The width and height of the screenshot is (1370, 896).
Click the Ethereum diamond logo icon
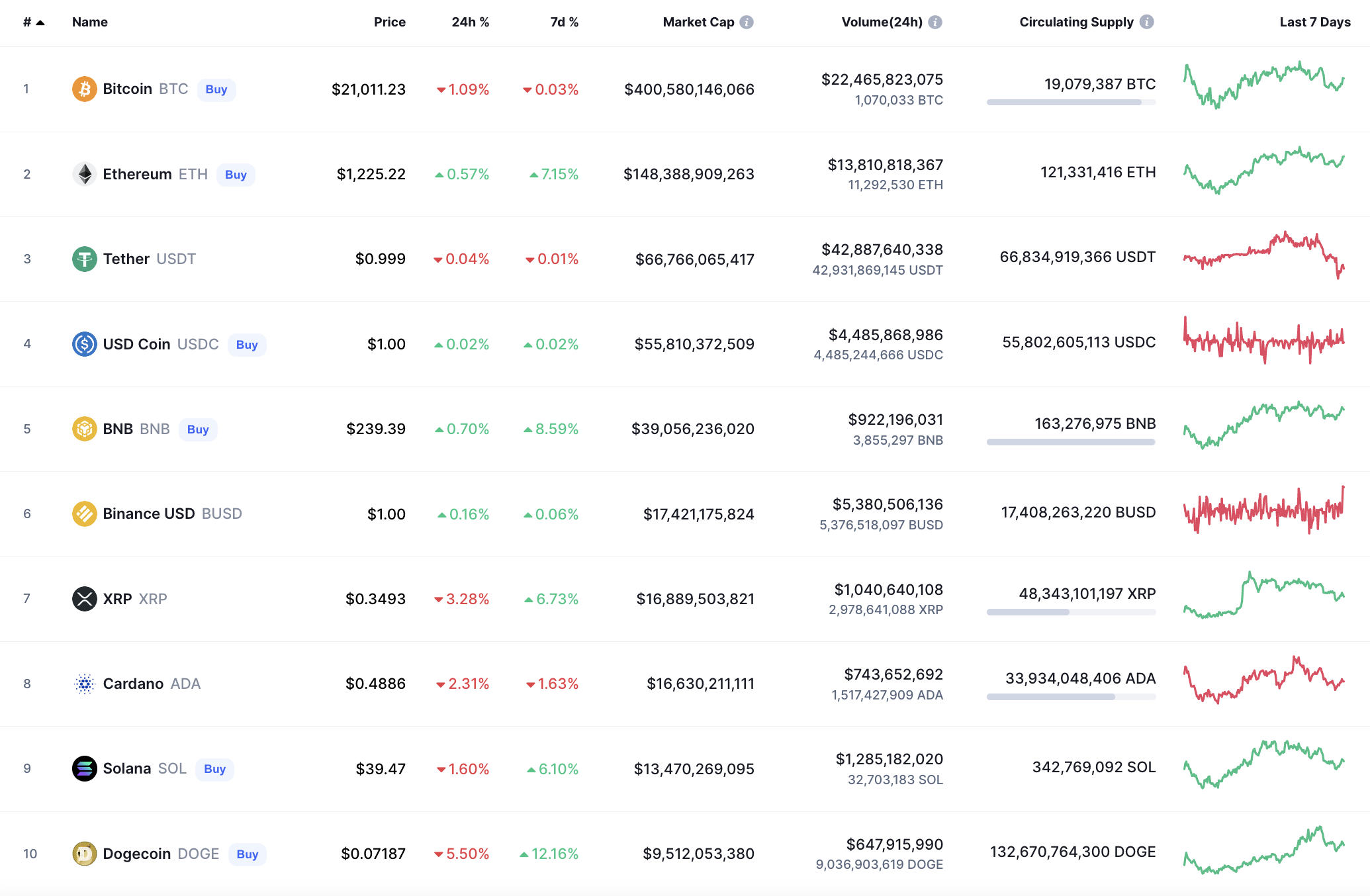[84, 174]
